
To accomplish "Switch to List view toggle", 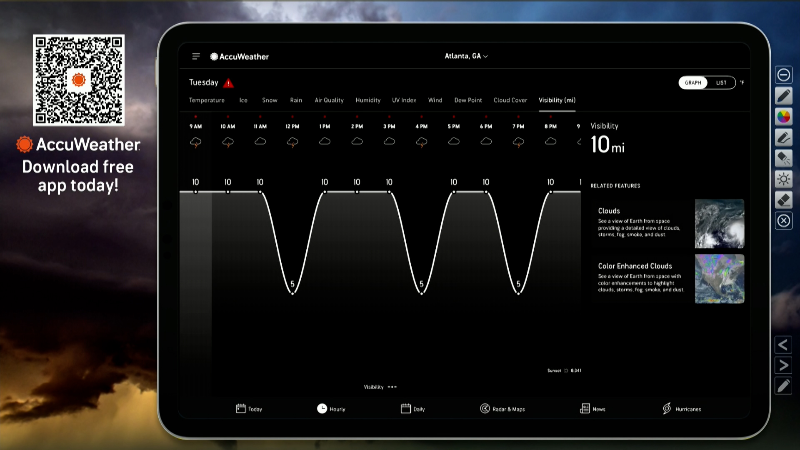I will click(x=721, y=83).
